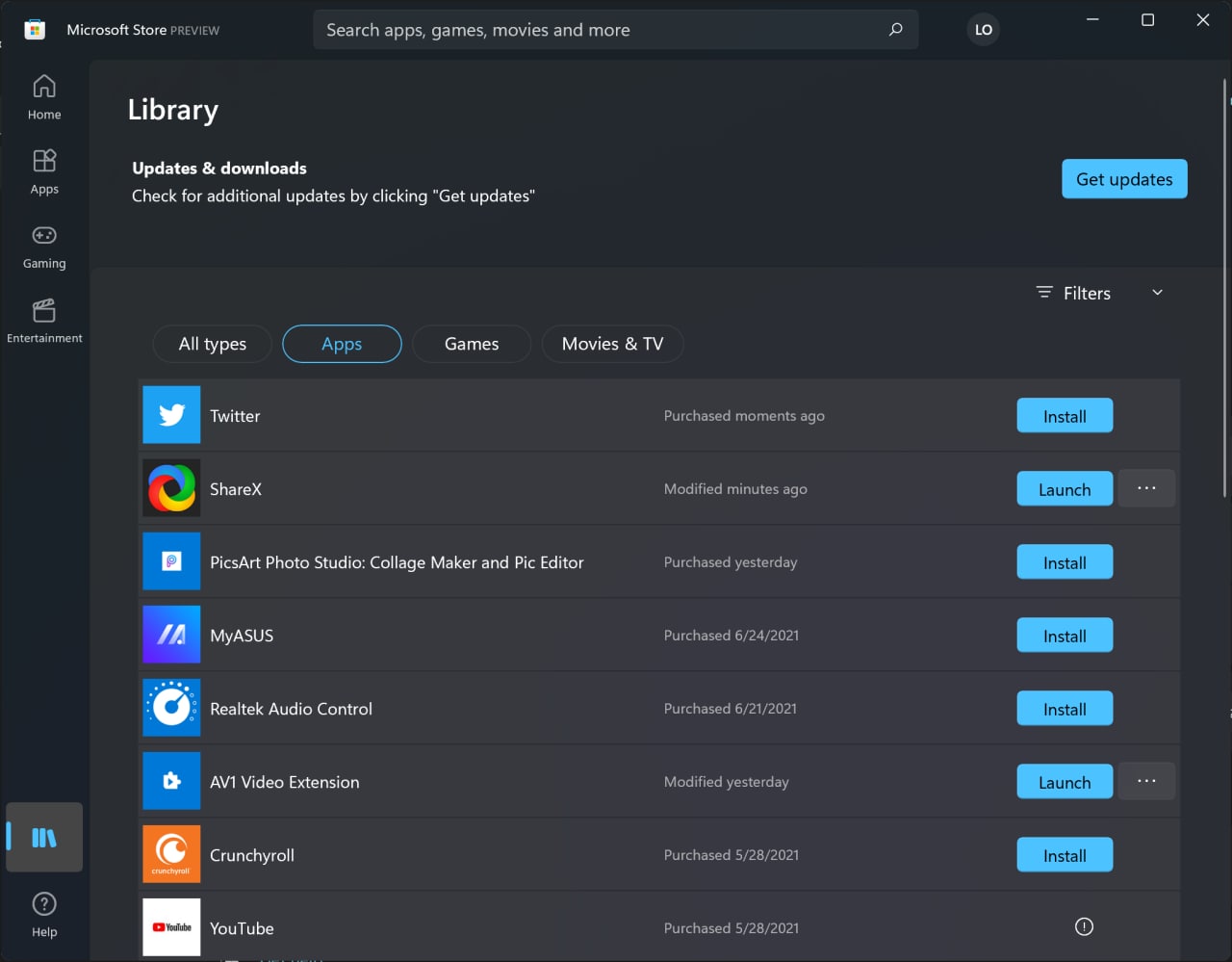Click the search magnifier icon
This screenshot has height=962, width=1232.
pos(895,30)
